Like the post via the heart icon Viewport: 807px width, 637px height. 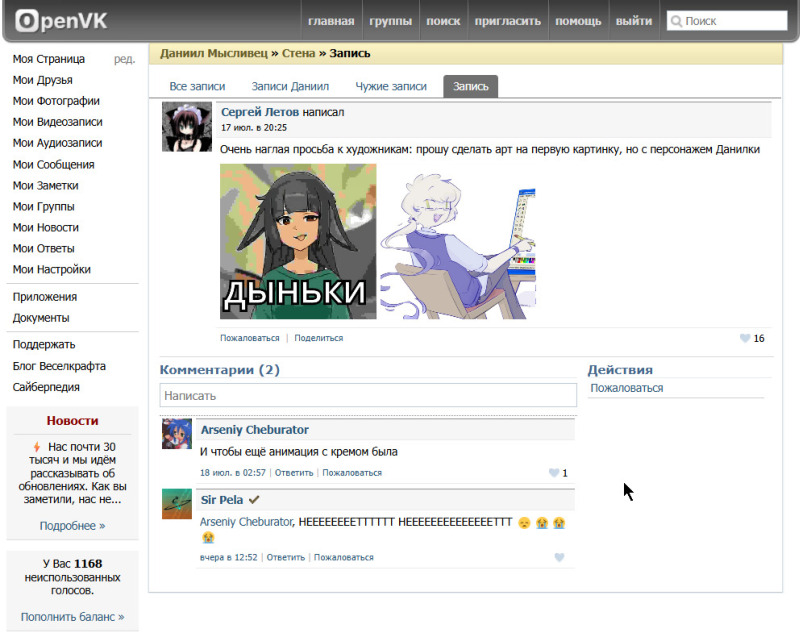click(744, 339)
